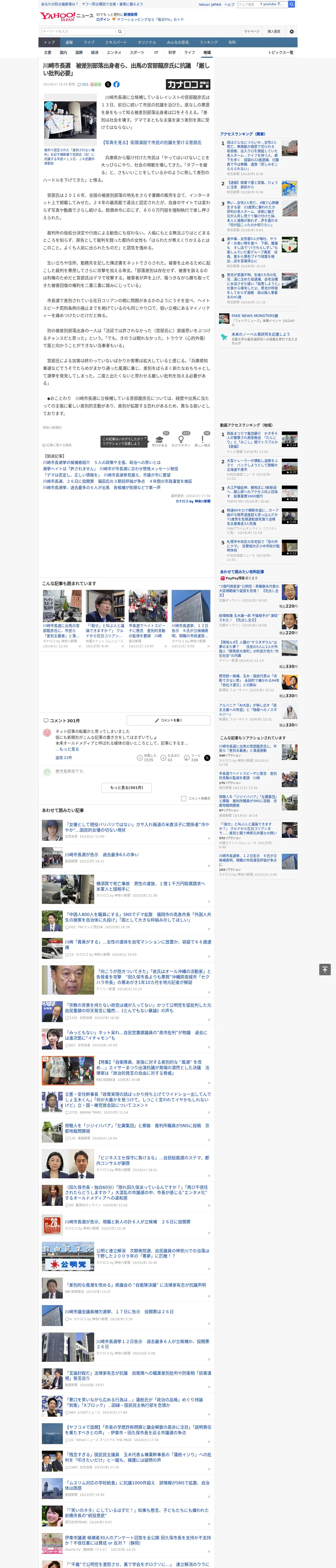The image size is (336, 1568).
Task: Open the 速報 navigation tab
Action: [x=69, y=43]
